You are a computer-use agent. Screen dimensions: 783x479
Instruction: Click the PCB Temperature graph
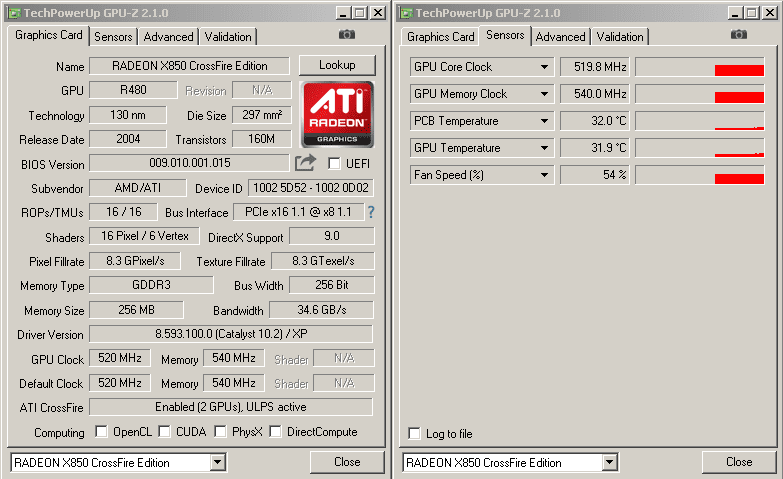[700, 121]
